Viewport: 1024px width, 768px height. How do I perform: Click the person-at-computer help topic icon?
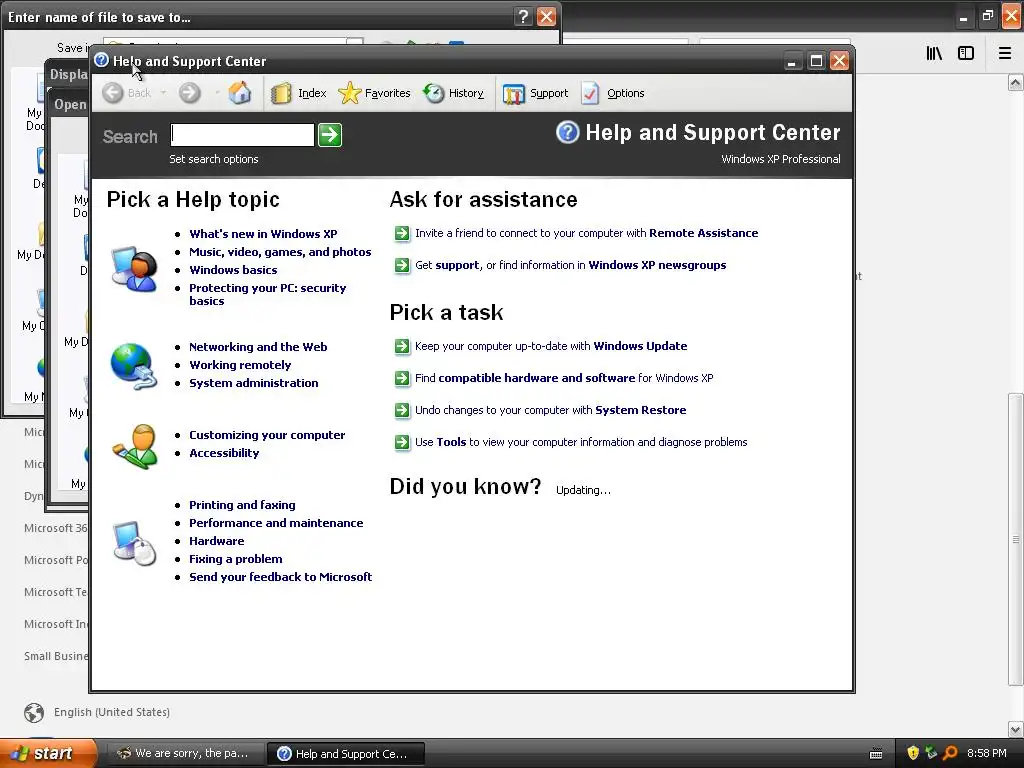(135, 268)
